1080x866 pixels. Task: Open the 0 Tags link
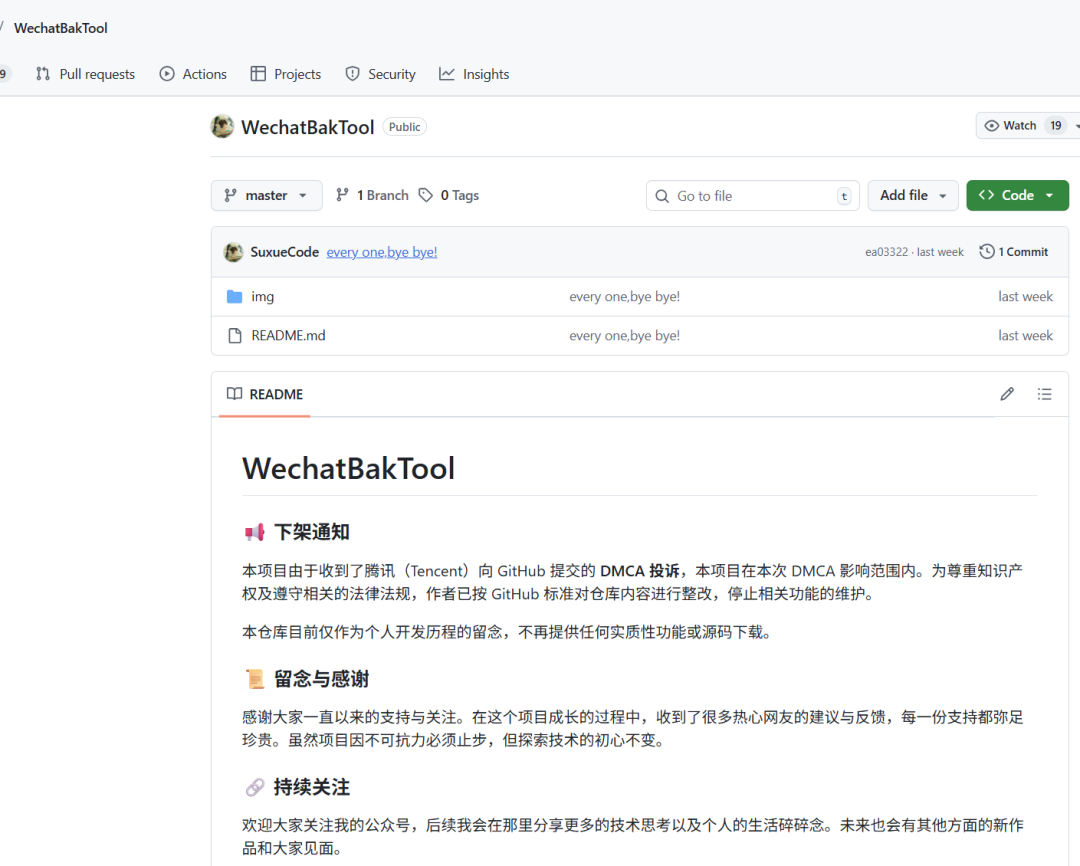(x=449, y=196)
